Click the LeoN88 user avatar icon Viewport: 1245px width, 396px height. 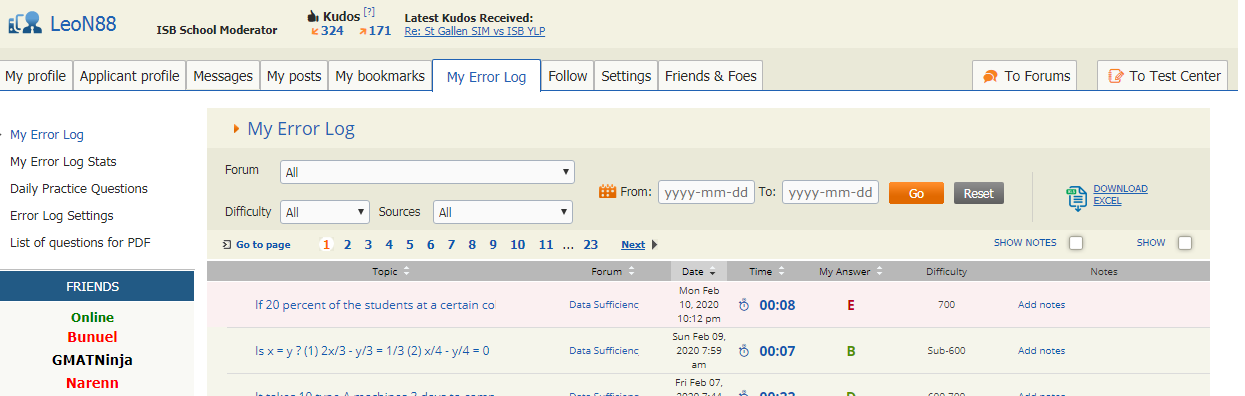(x=25, y=22)
